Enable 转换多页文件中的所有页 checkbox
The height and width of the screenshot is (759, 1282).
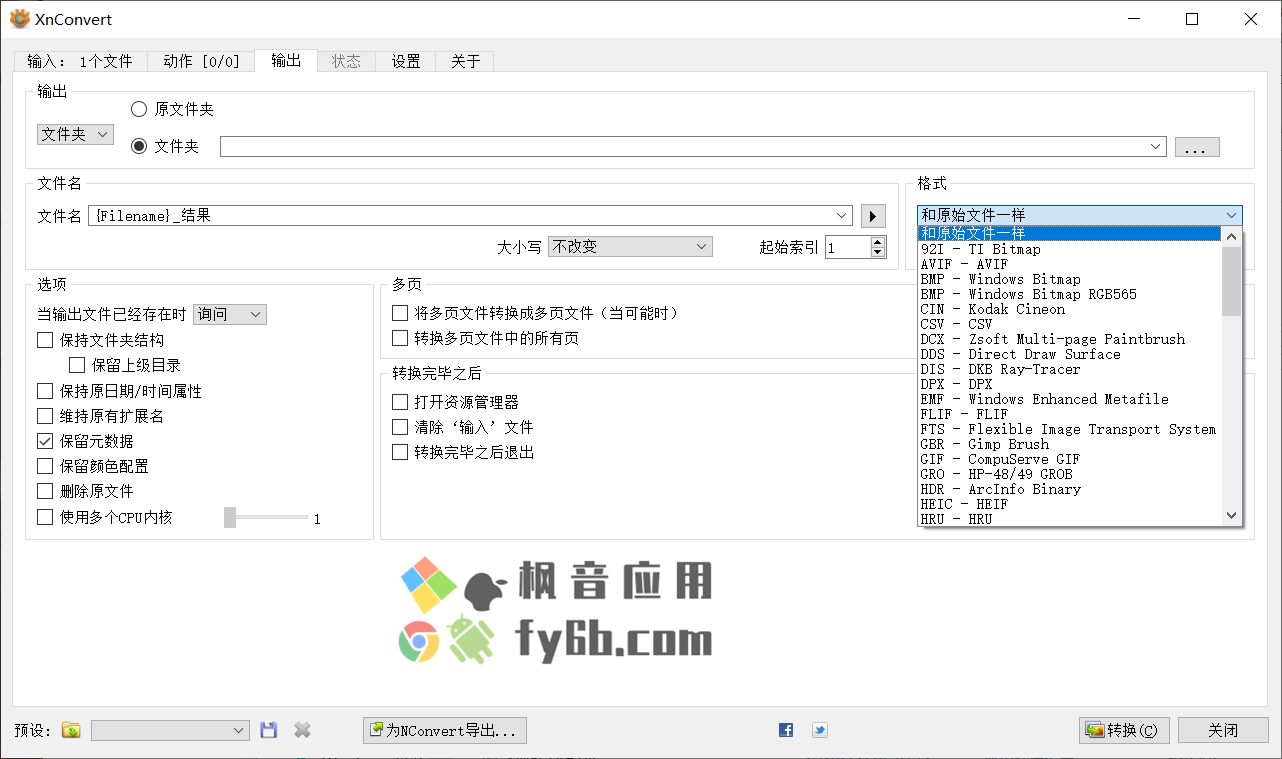400,338
